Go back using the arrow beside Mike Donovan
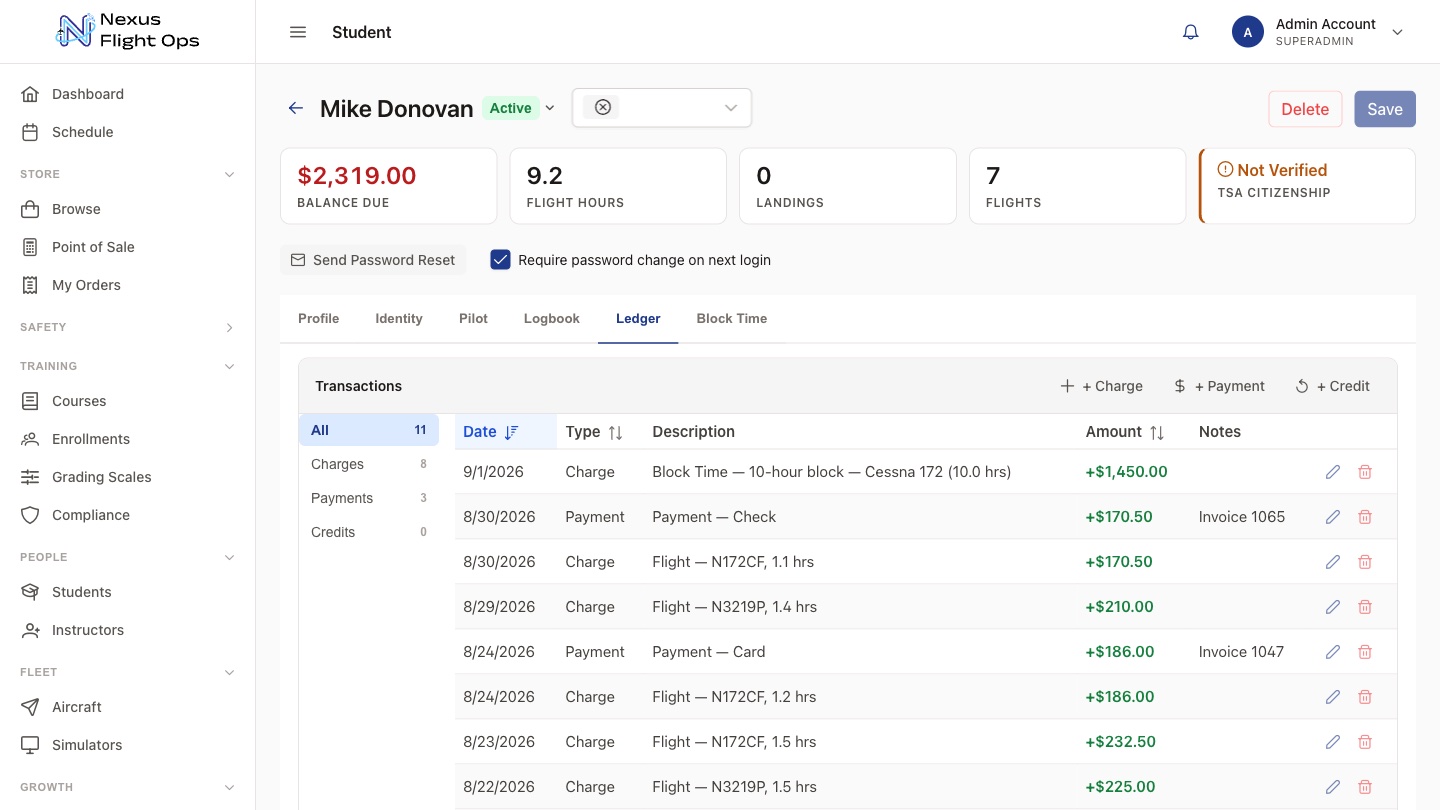This screenshot has height=810, width=1440. click(x=295, y=108)
